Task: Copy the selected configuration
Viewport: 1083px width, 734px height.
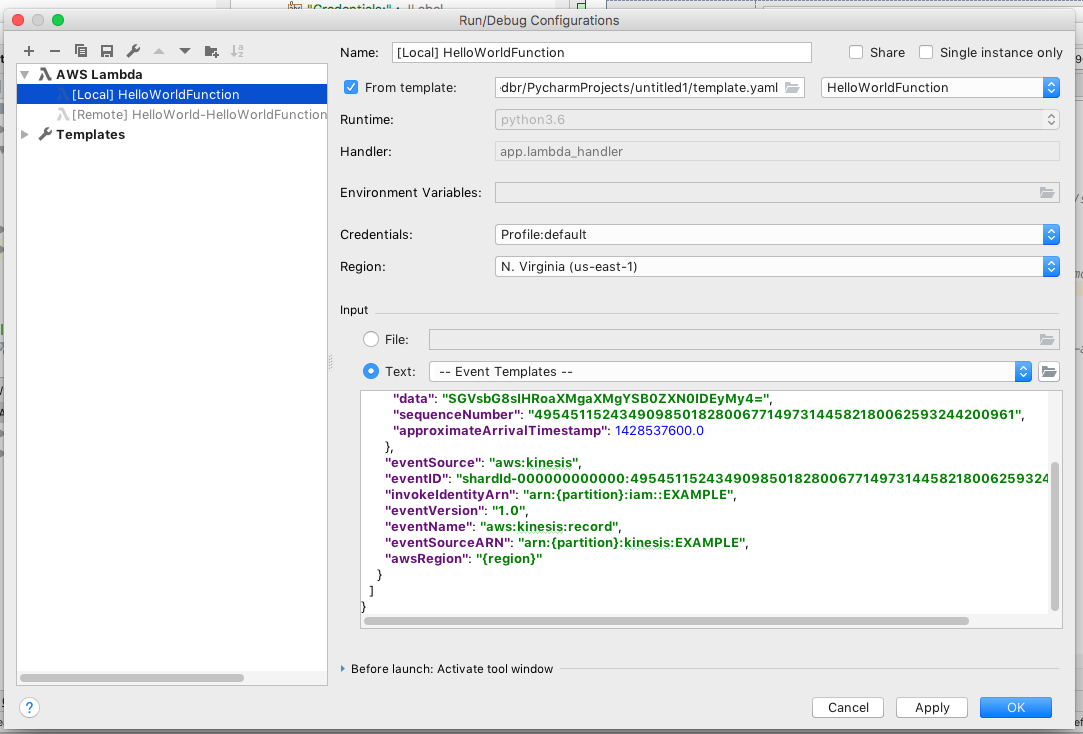Action: [x=80, y=51]
